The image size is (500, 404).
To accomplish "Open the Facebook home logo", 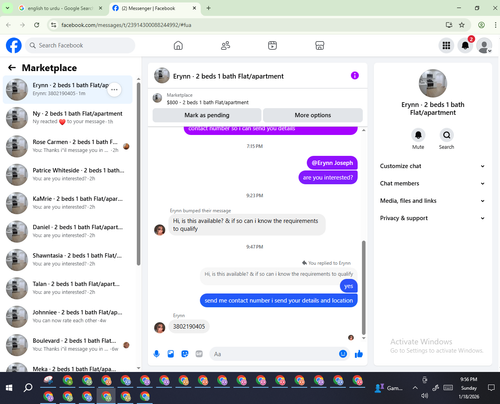I will pos(14,45).
